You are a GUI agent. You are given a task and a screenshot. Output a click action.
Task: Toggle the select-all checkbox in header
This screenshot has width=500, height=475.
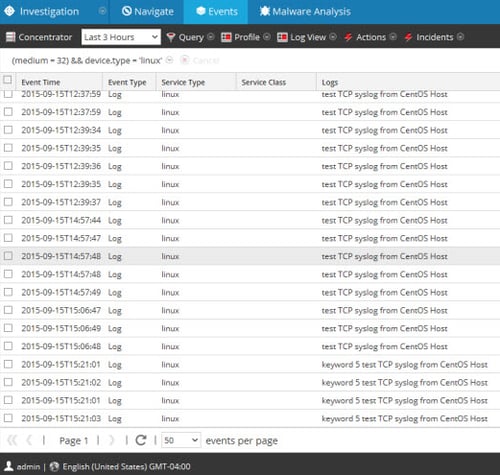click(x=7, y=80)
